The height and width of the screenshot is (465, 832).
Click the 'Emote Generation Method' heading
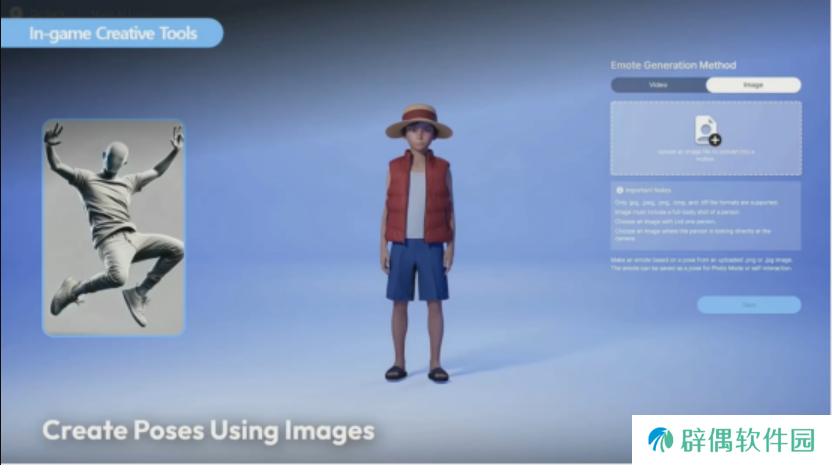click(x=673, y=65)
